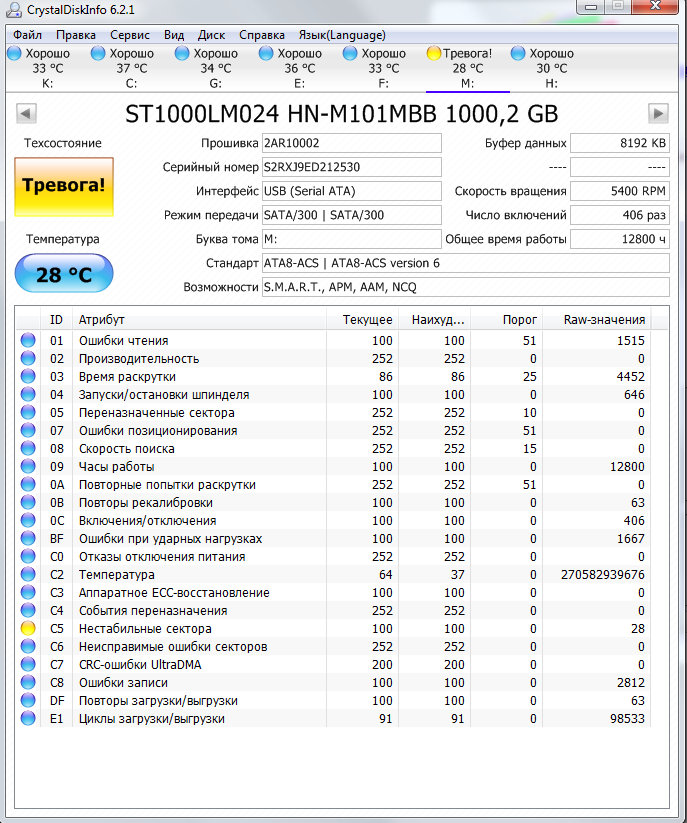The height and width of the screenshot is (823, 687).
Task: Click the Буква тома field M:
Action: click(352, 239)
